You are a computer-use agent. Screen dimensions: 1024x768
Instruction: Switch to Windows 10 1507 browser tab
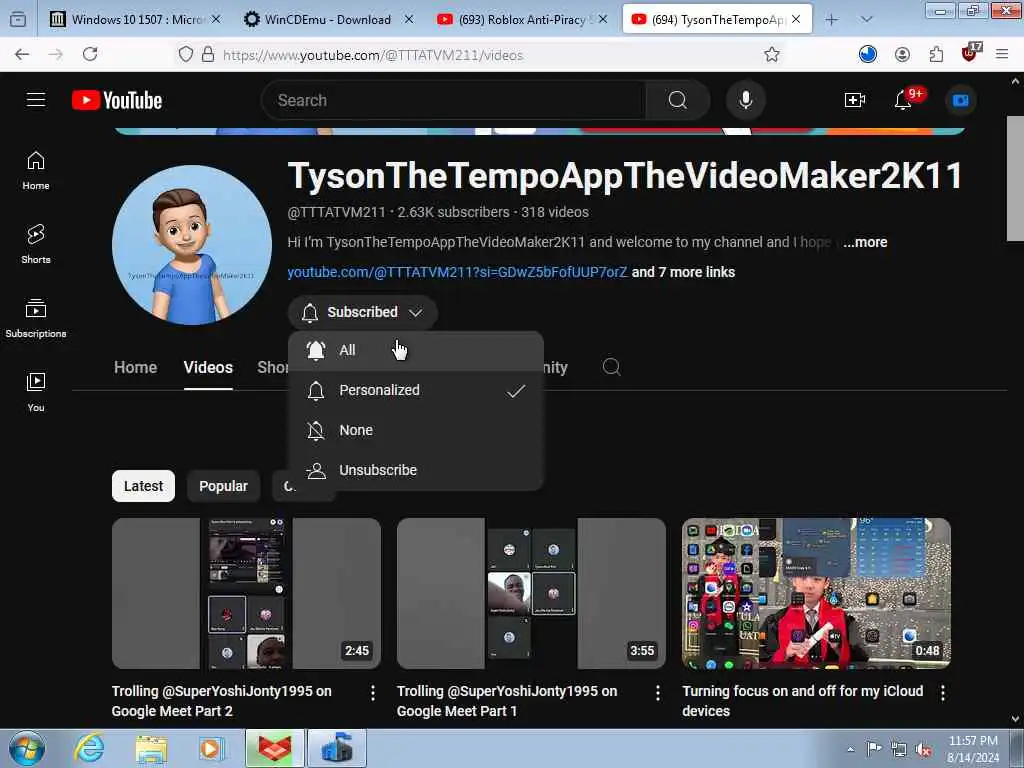pos(136,20)
